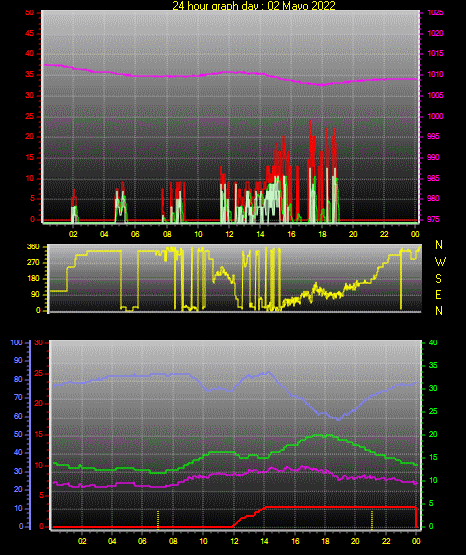Select the 22 hour tick on bottom graph
Viewport: 466px width, 555px height.
[x=386, y=541]
